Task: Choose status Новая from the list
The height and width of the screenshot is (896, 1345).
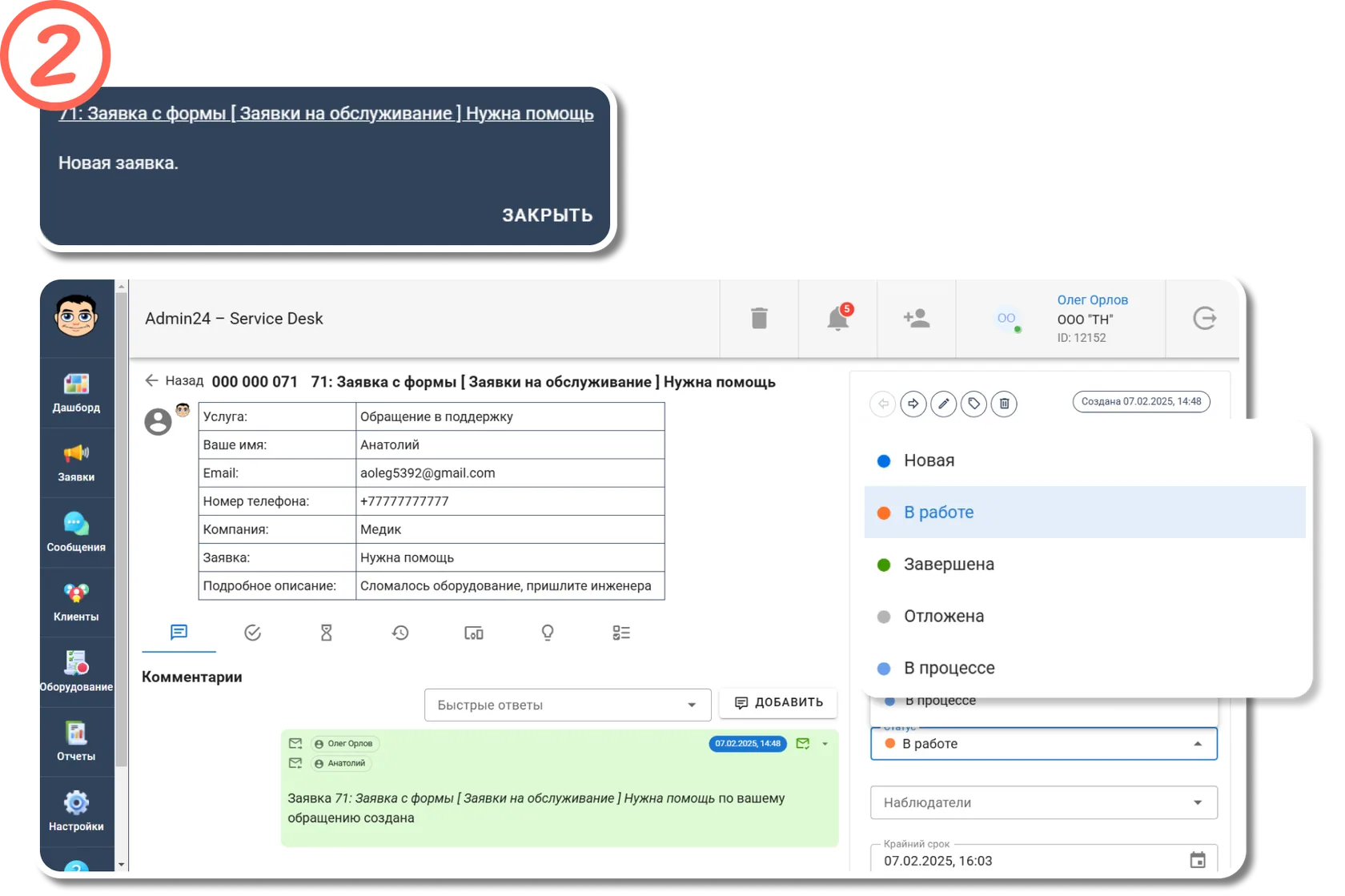Action: pos(1085,460)
